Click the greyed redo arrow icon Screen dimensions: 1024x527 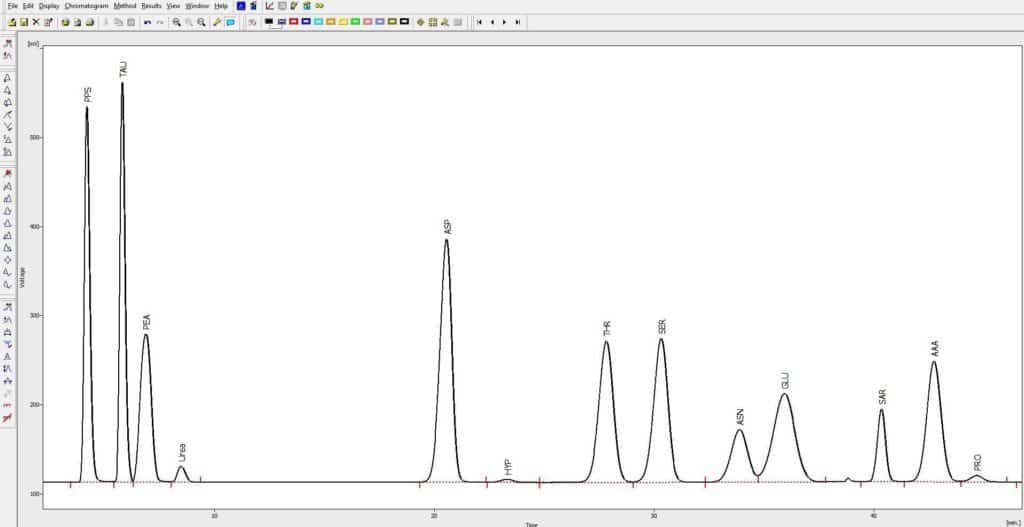click(x=160, y=22)
